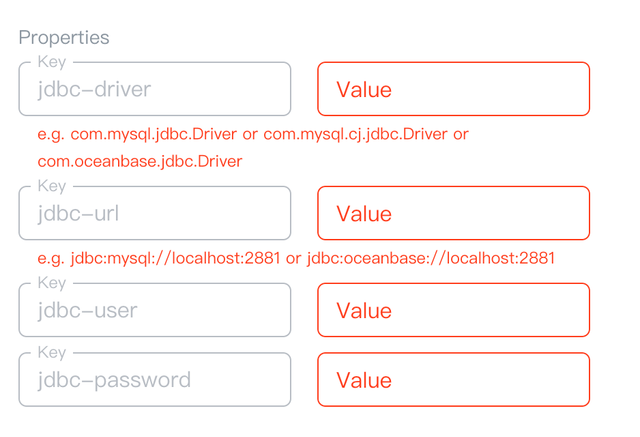The image size is (640, 437).
Task: Click the Key label above jdbc-password
Action: (x=51, y=353)
